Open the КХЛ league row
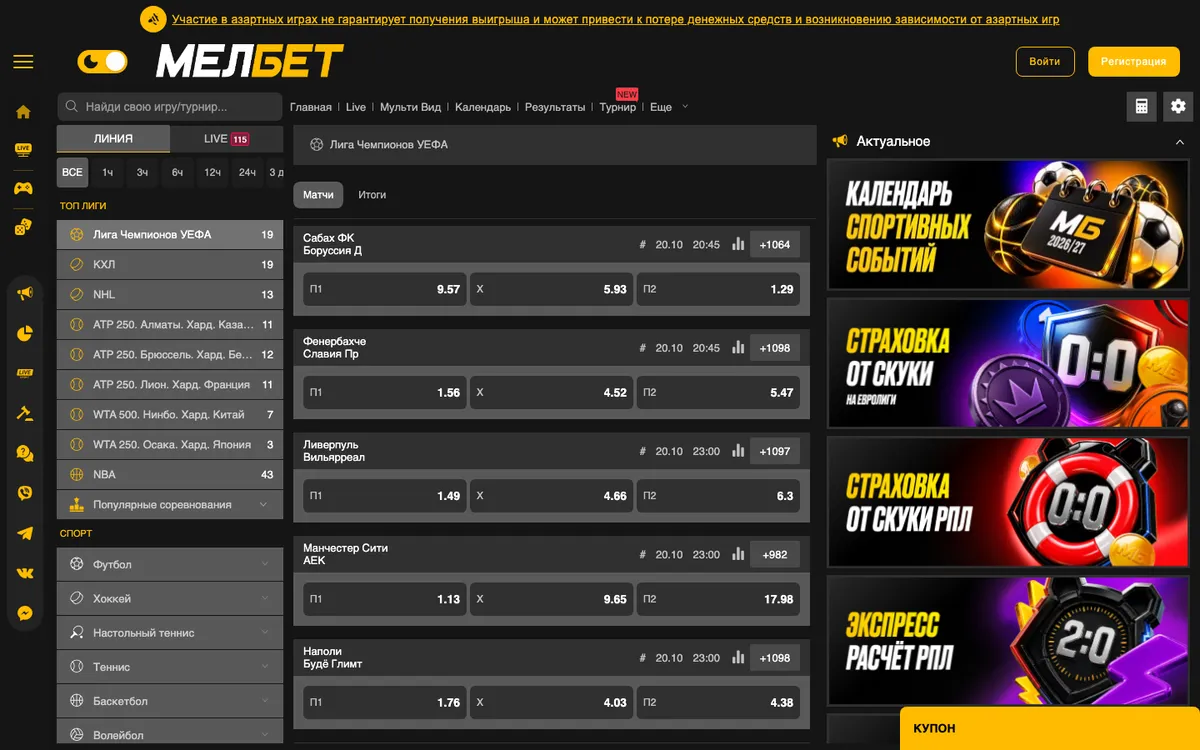 170,265
